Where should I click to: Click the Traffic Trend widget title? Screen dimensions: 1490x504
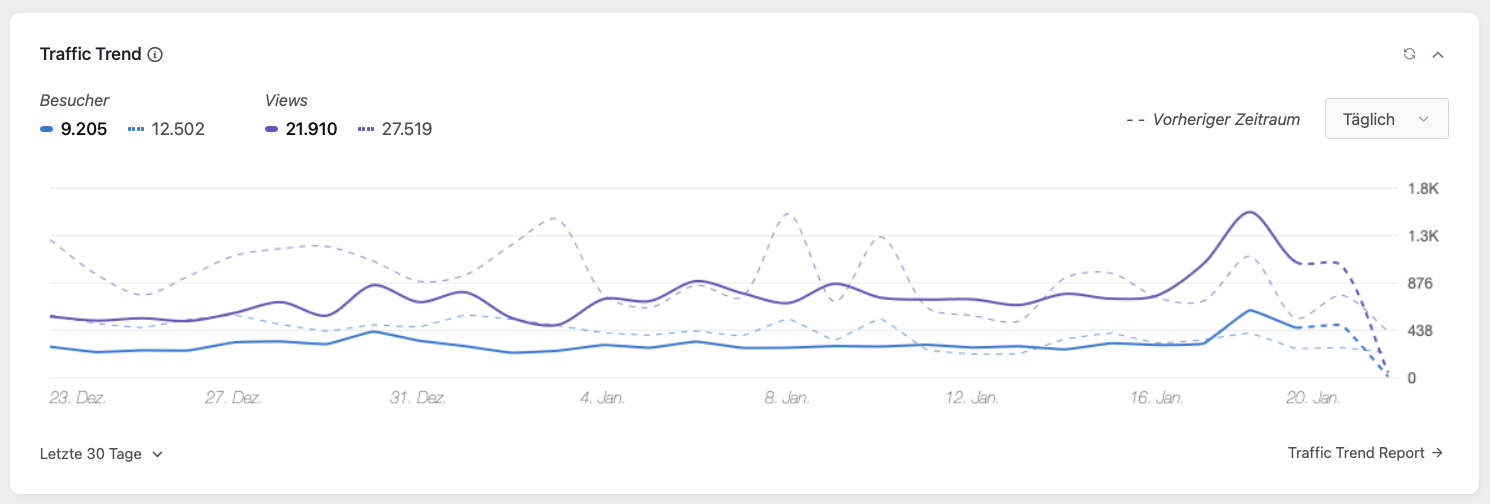coord(91,55)
